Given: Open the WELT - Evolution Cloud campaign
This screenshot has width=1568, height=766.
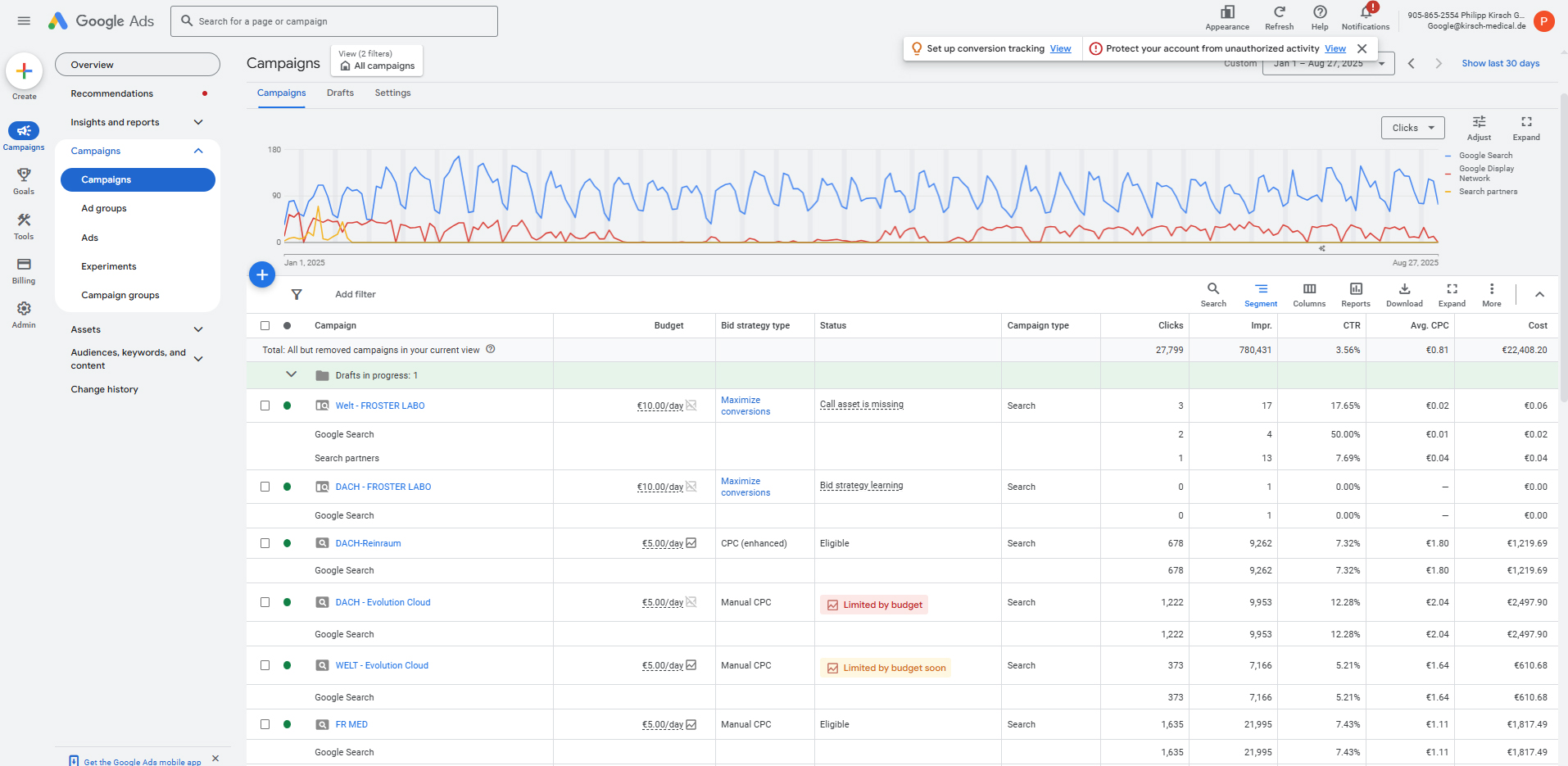Looking at the screenshot, I should [x=382, y=665].
